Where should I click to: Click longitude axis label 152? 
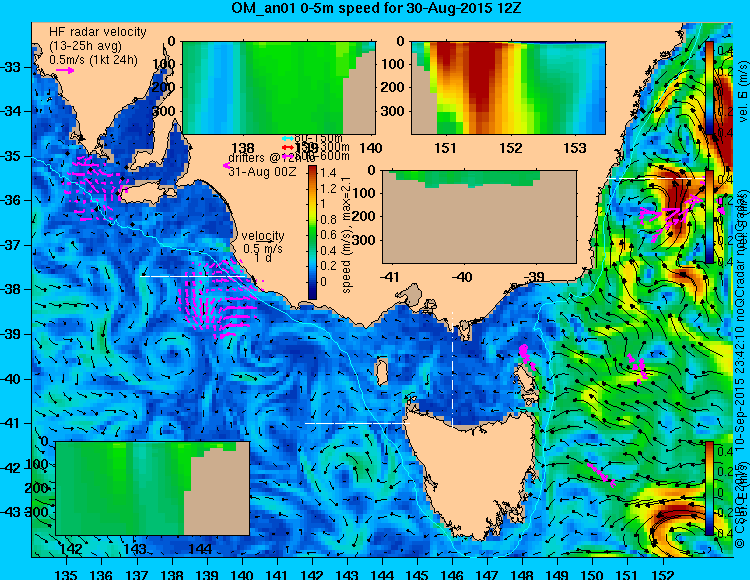coord(663,574)
